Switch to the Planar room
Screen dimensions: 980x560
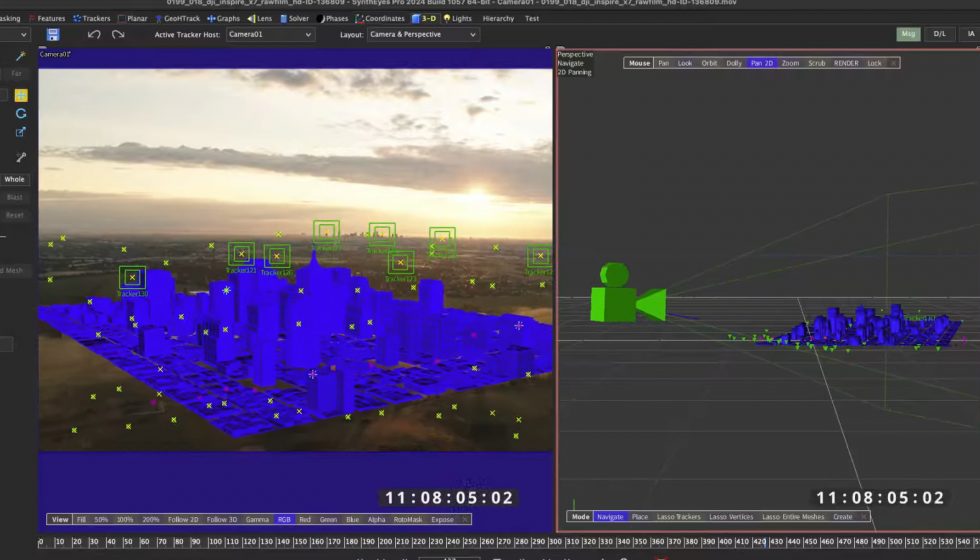click(132, 18)
